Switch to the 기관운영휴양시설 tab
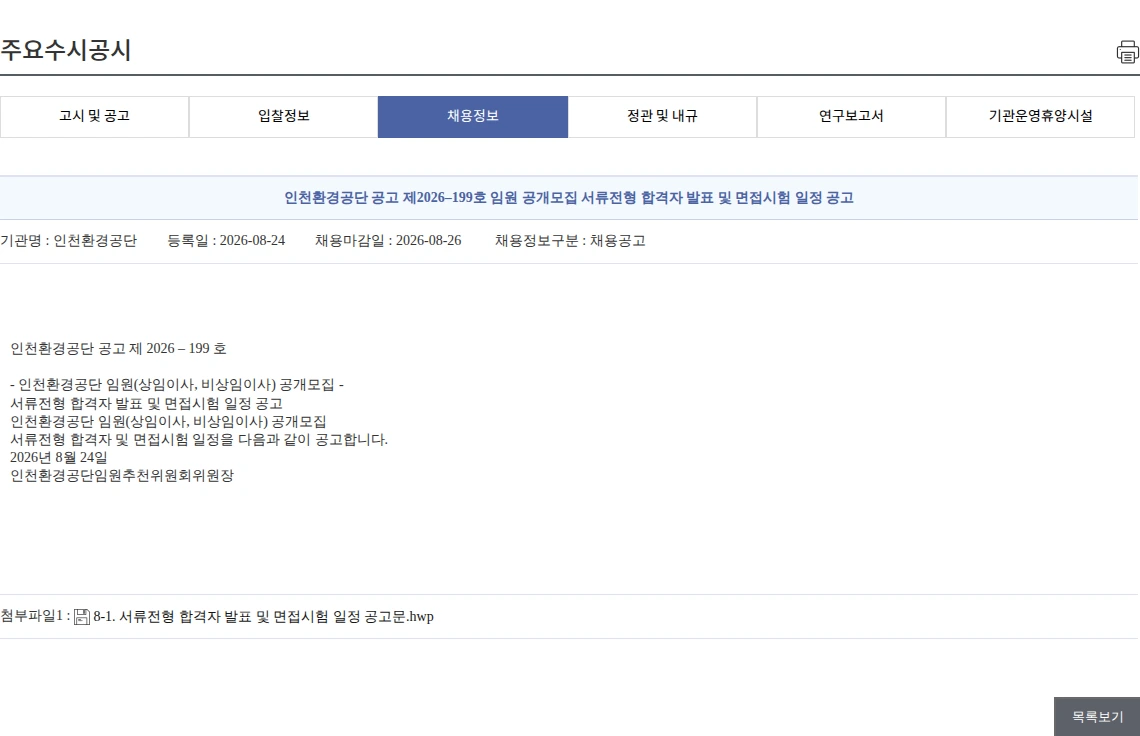1140x736 pixels. click(1040, 116)
